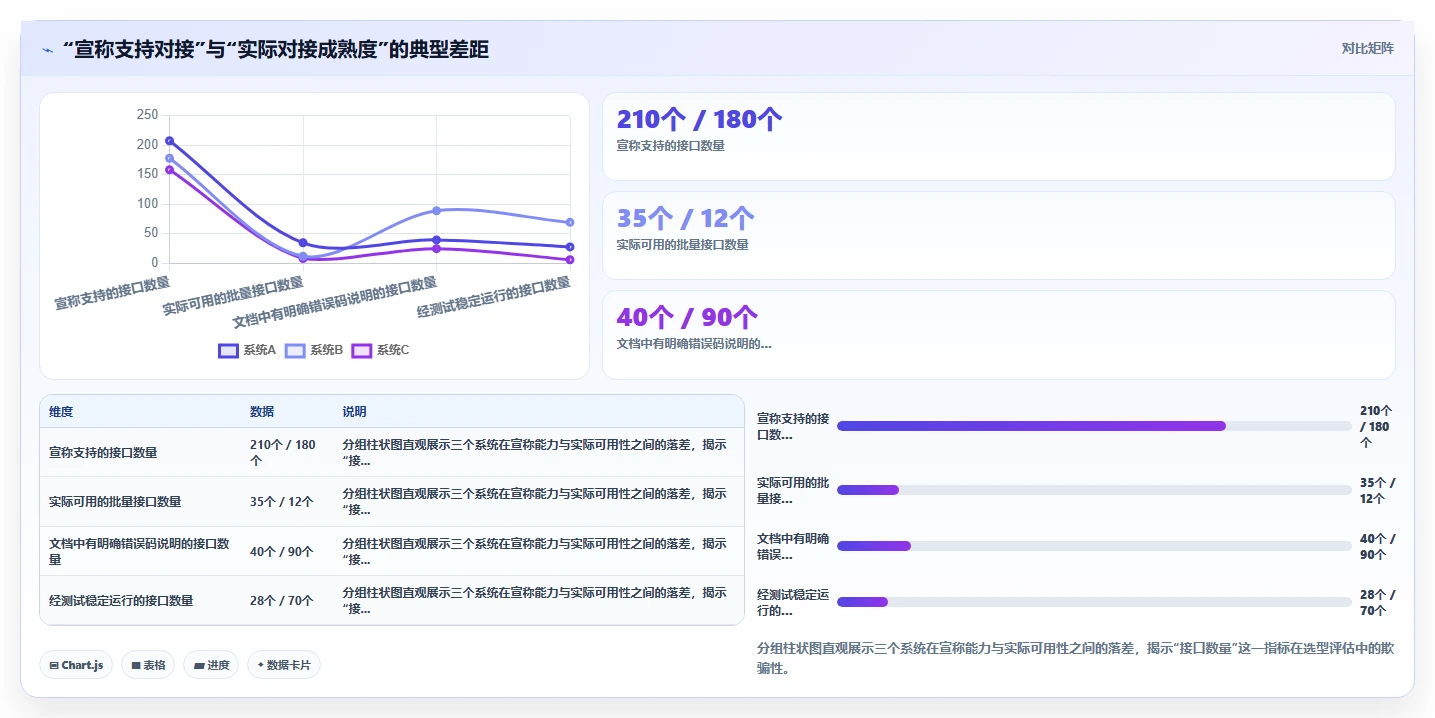This screenshot has height=718, width=1435.
Task: Click 系统A data point at 宣称支持的接口数量
Action: click(170, 141)
